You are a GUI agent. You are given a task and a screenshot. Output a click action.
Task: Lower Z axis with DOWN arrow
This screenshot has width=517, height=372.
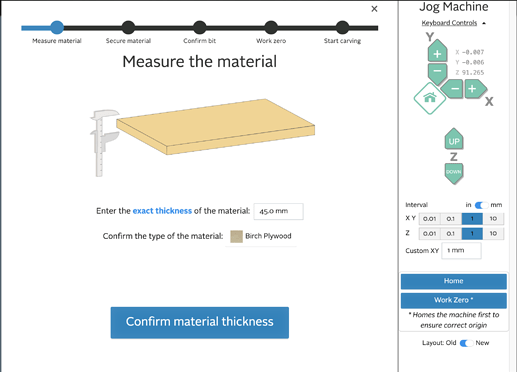(x=454, y=173)
